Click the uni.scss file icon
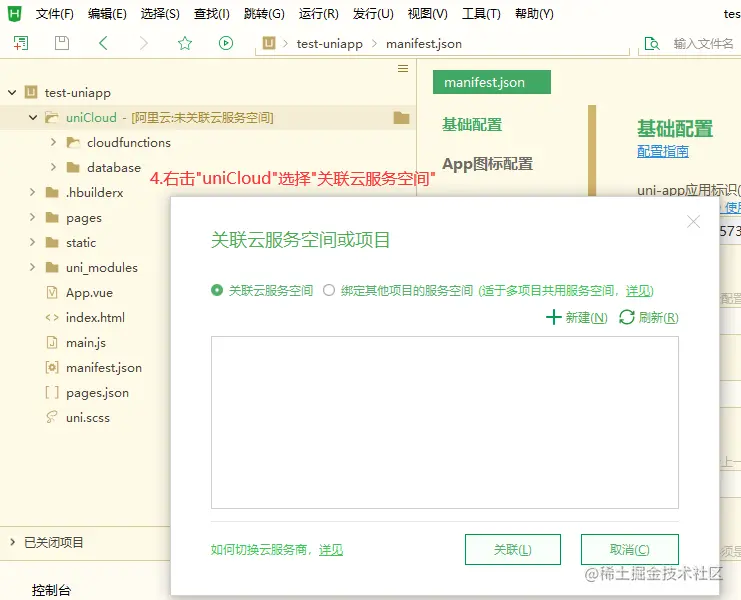 [52, 417]
